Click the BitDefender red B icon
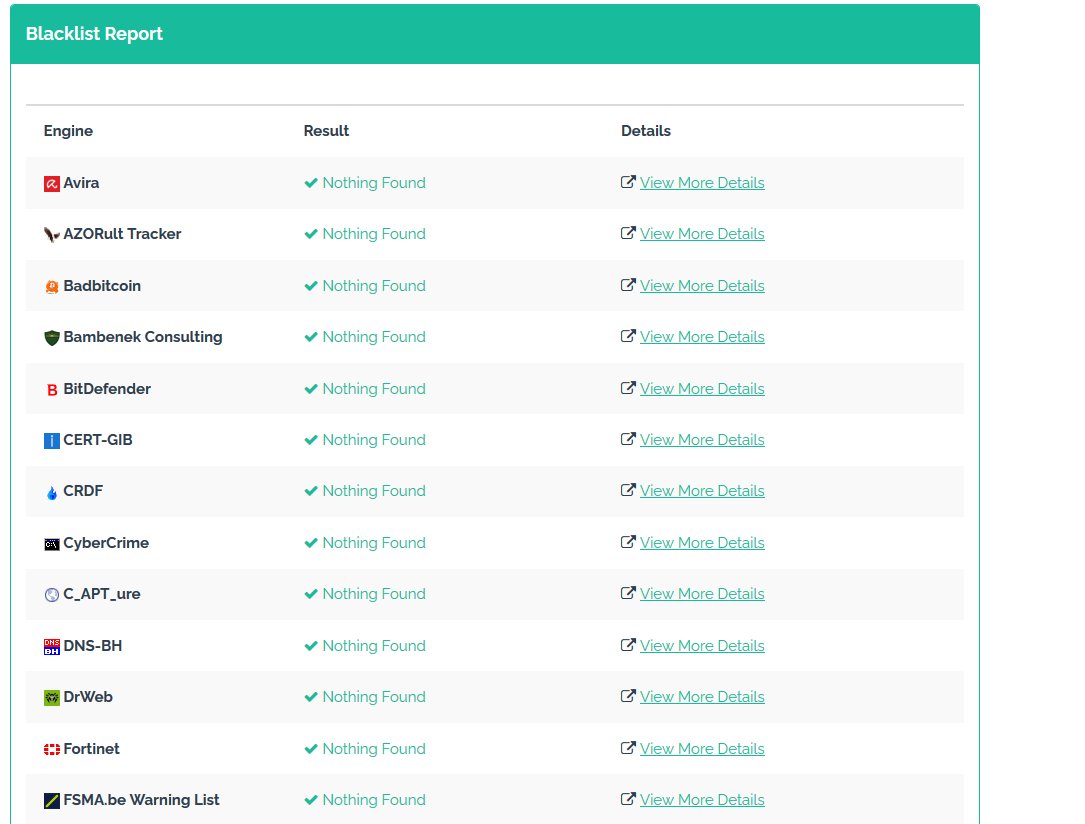 tap(52, 390)
